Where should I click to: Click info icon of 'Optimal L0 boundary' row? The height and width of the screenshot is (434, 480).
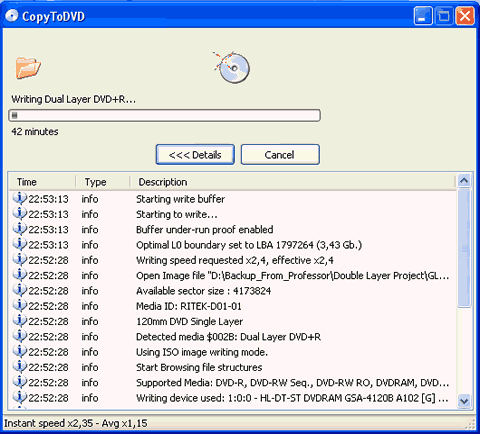(20, 244)
